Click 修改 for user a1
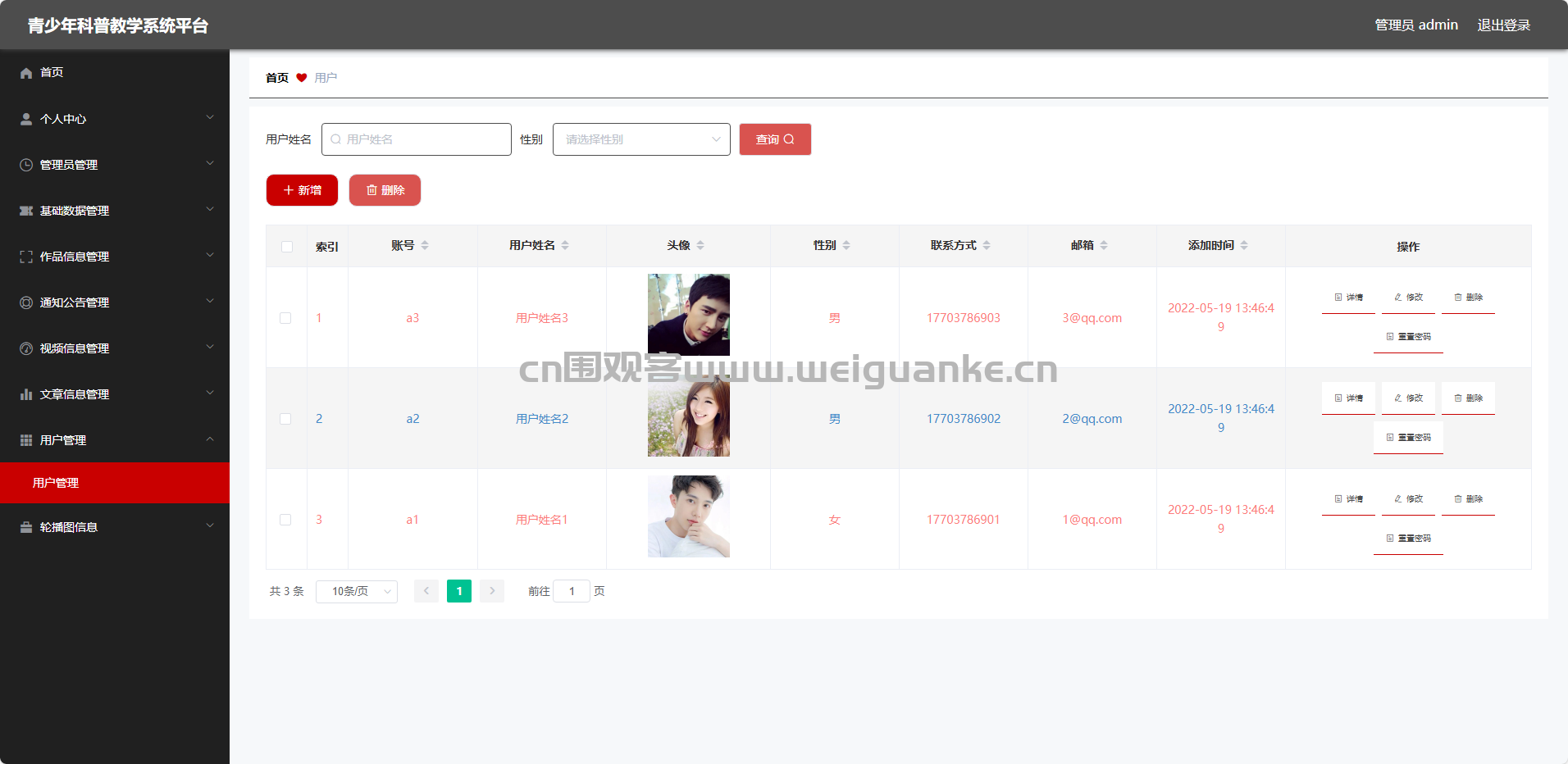The height and width of the screenshot is (764, 1568). pyautogui.click(x=1408, y=499)
